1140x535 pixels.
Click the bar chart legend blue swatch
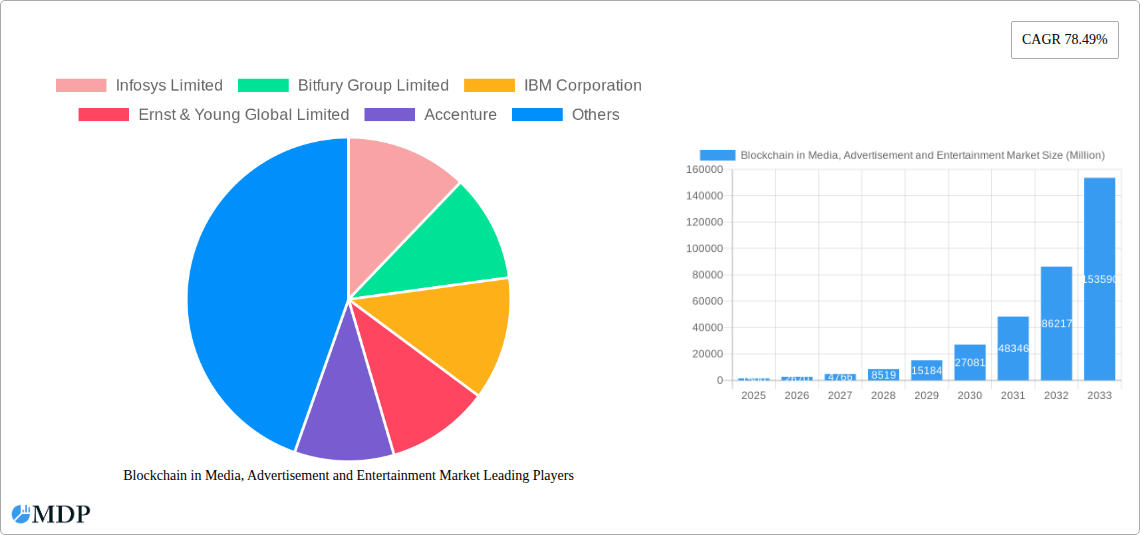[x=717, y=155]
